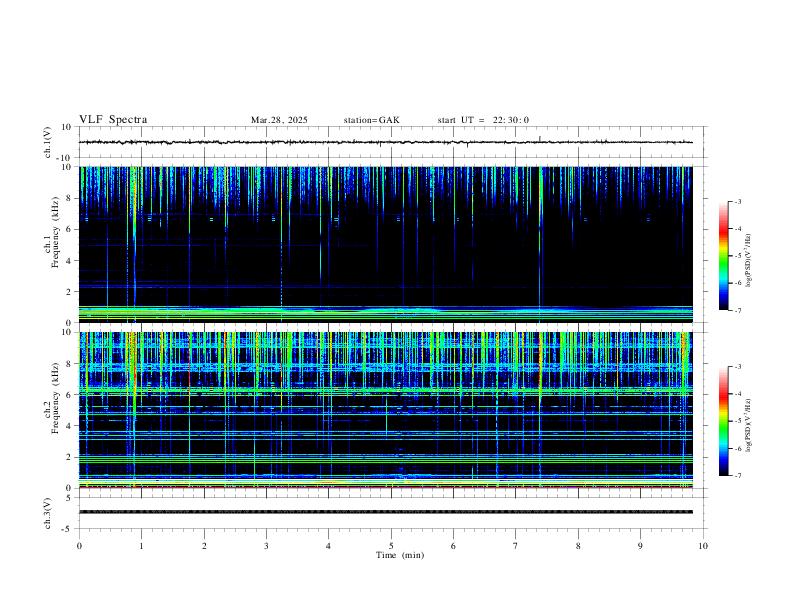The height and width of the screenshot is (612, 792).
Task: Click the "10" tick on the time axis
Action: point(703,546)
